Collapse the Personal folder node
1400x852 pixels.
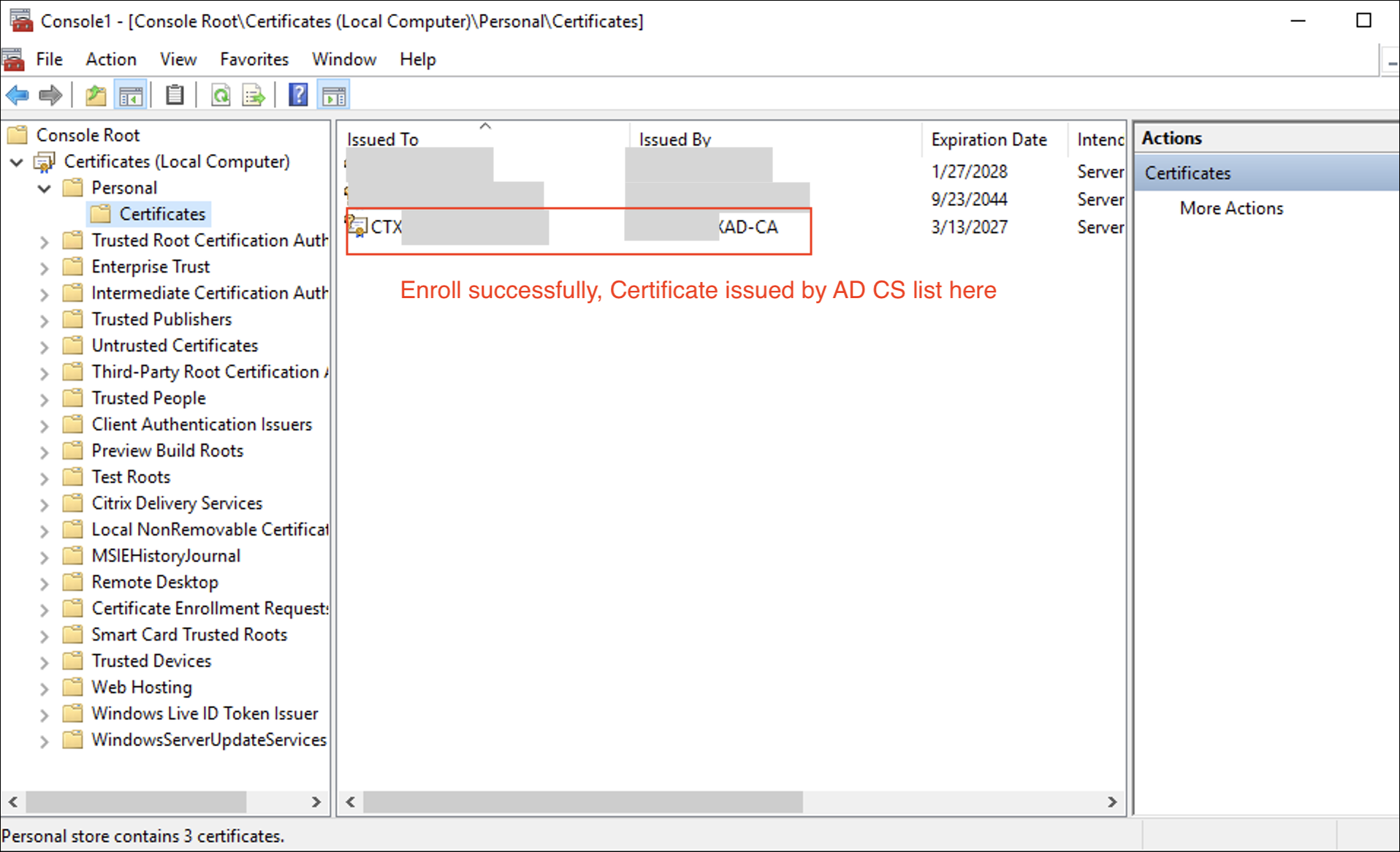(45, 189)
